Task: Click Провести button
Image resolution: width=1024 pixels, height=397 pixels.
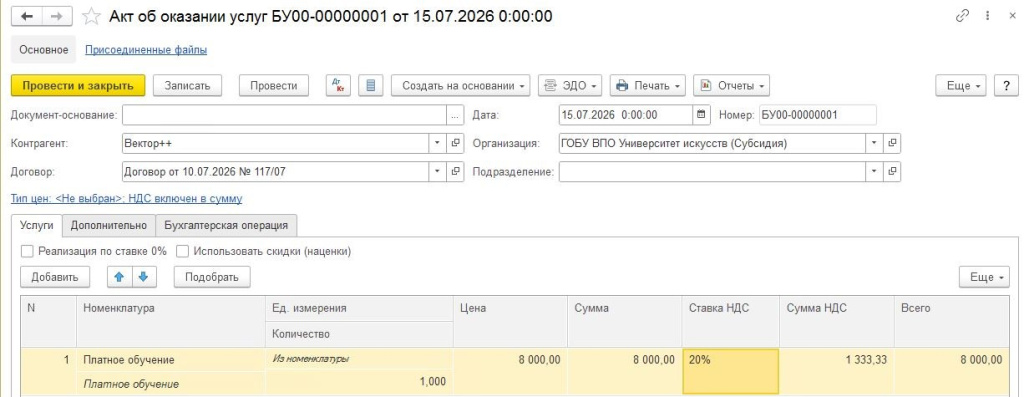Action: point(274,86)
